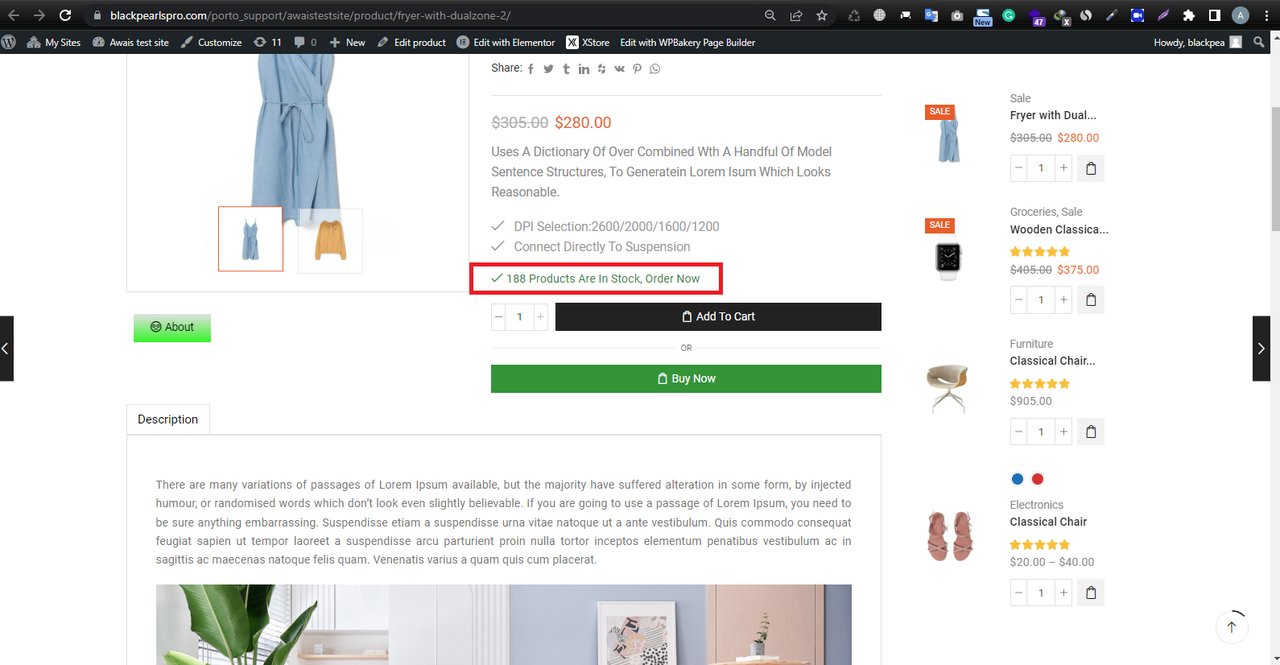Open WordPress admin search icon
This screenshot has height=665, width=1280.
pyautogui.click(x=1259, y=42)
